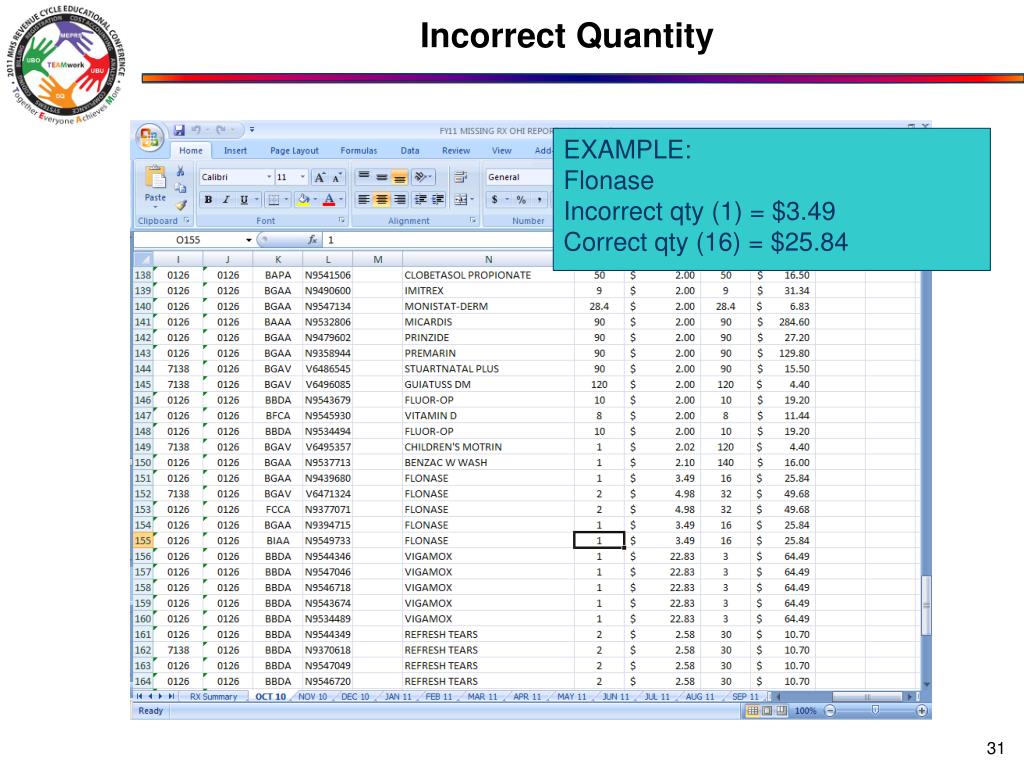The image size is (1024, 768).
Task: Copy the selected cells
Action: pos(180,188)
